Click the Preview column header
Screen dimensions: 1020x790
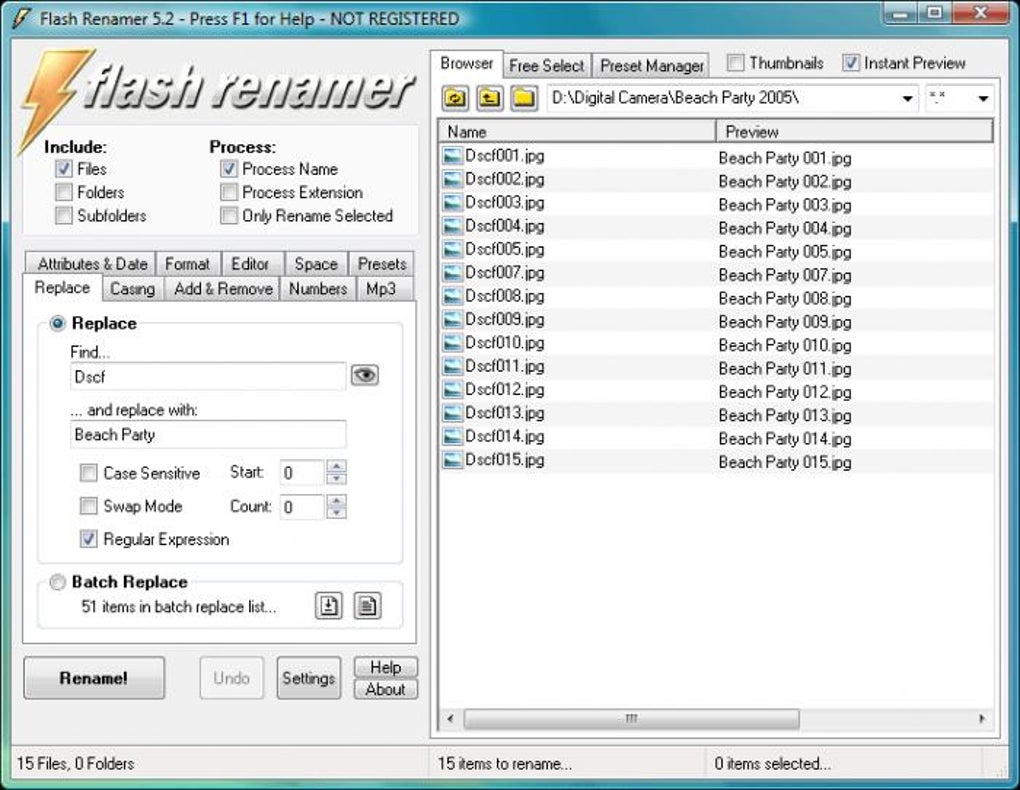(855, 131)
